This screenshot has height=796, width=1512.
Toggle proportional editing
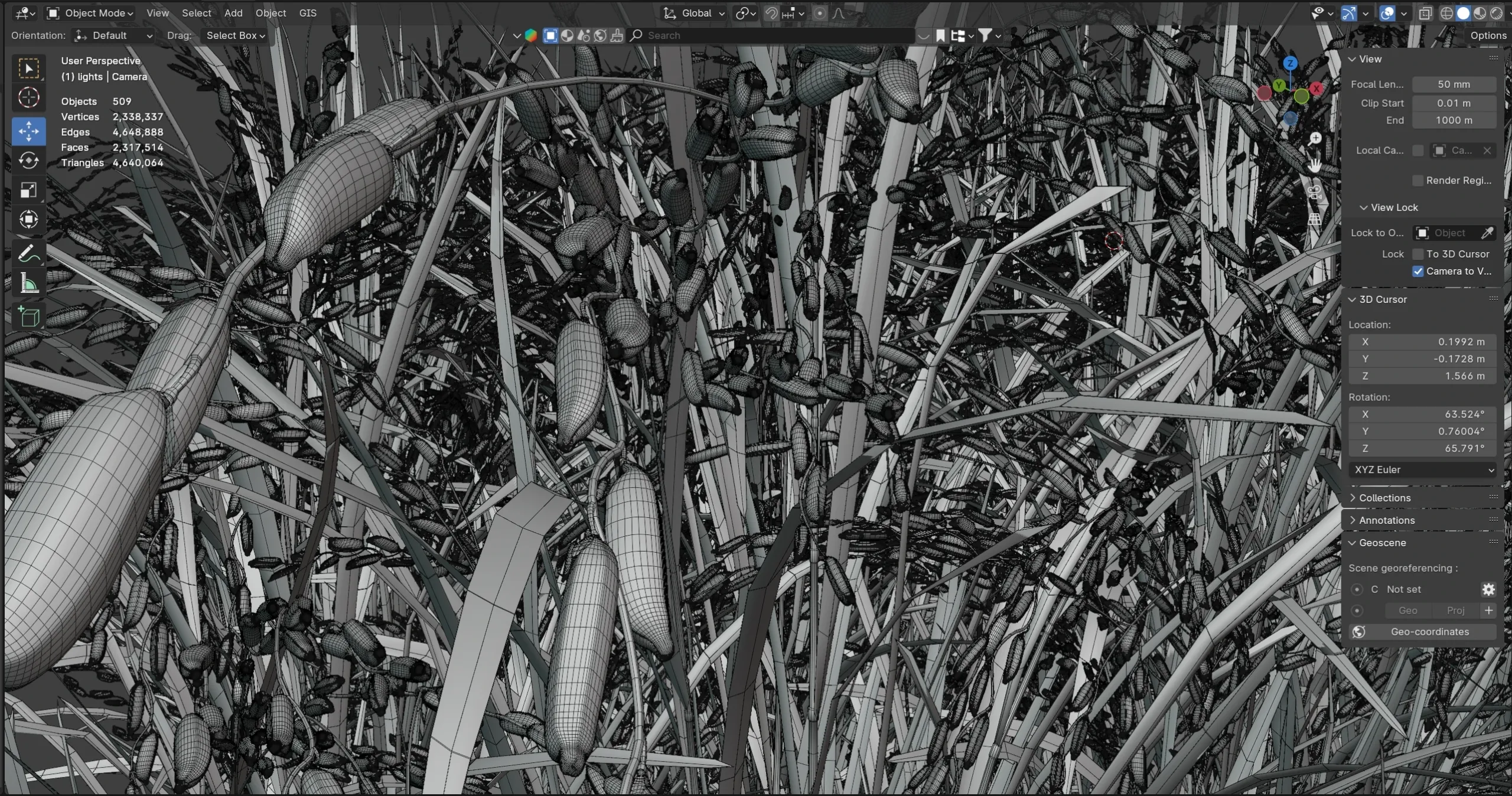(x=820, y=13)
